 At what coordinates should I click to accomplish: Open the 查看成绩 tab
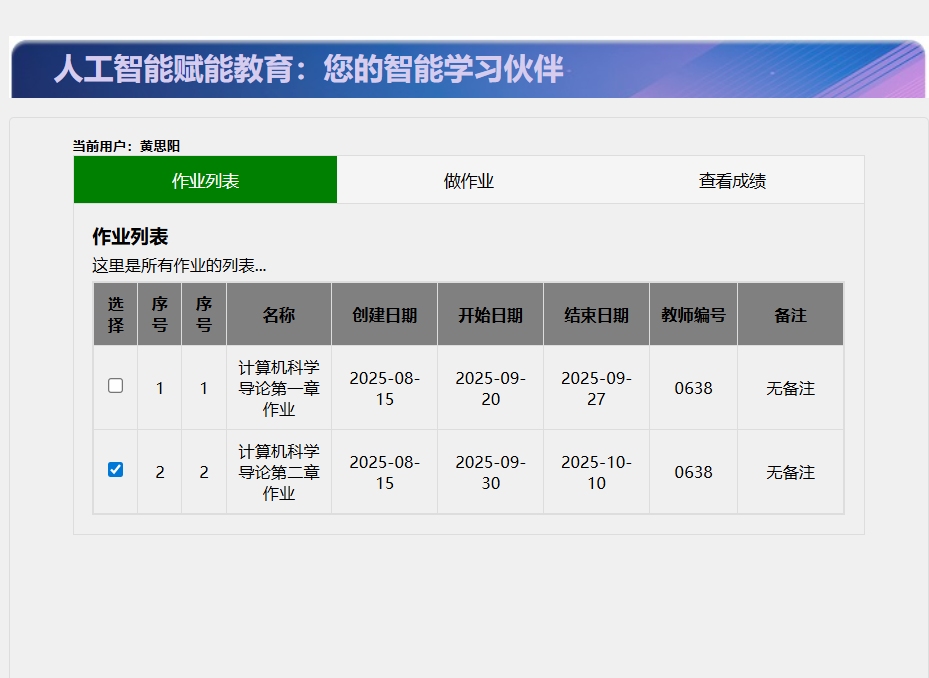coord(732,180)
